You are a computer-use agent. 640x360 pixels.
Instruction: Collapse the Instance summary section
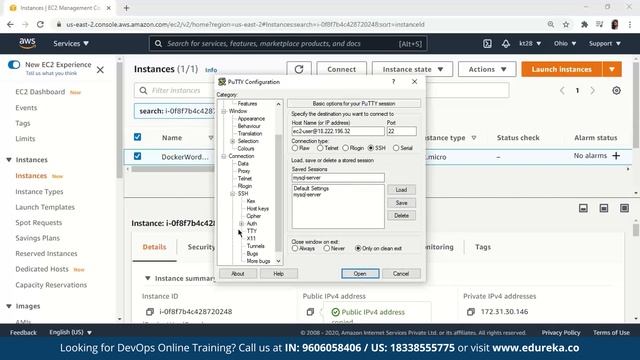point(148,278)
